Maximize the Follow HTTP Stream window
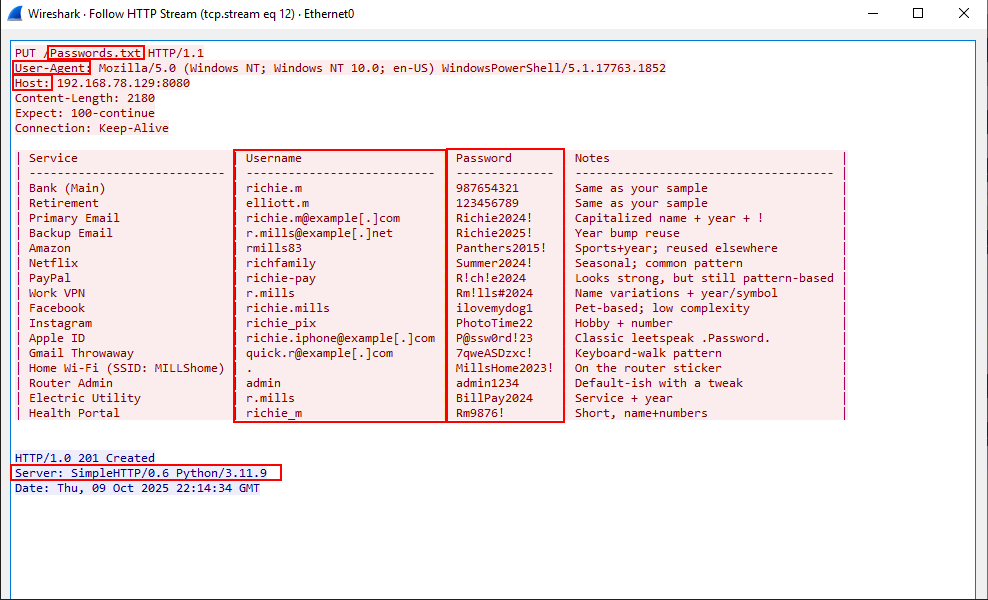The height and width of the screenshot is (600, 988). [x=918, y=13]
